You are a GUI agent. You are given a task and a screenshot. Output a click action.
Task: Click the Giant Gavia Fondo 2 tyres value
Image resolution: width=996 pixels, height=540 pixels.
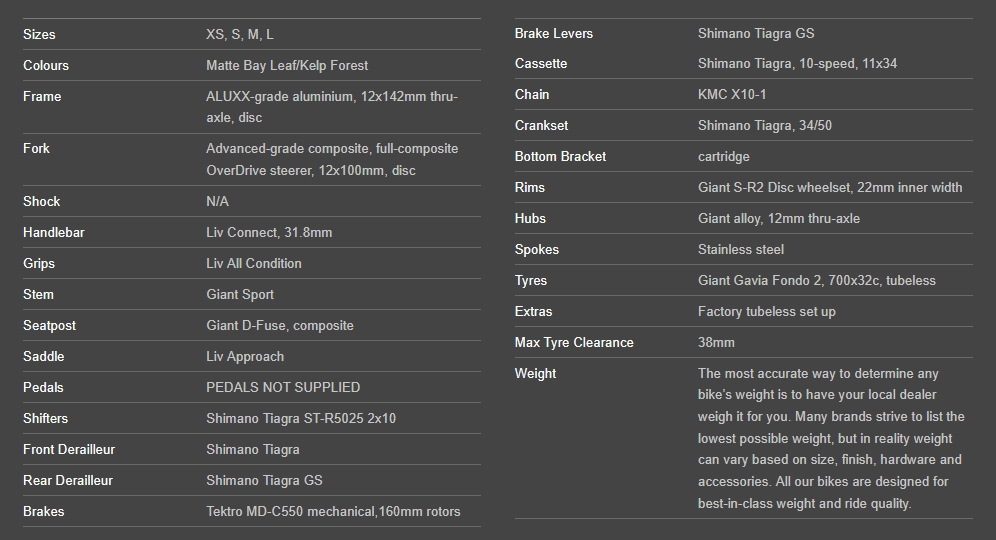[817, 280]
